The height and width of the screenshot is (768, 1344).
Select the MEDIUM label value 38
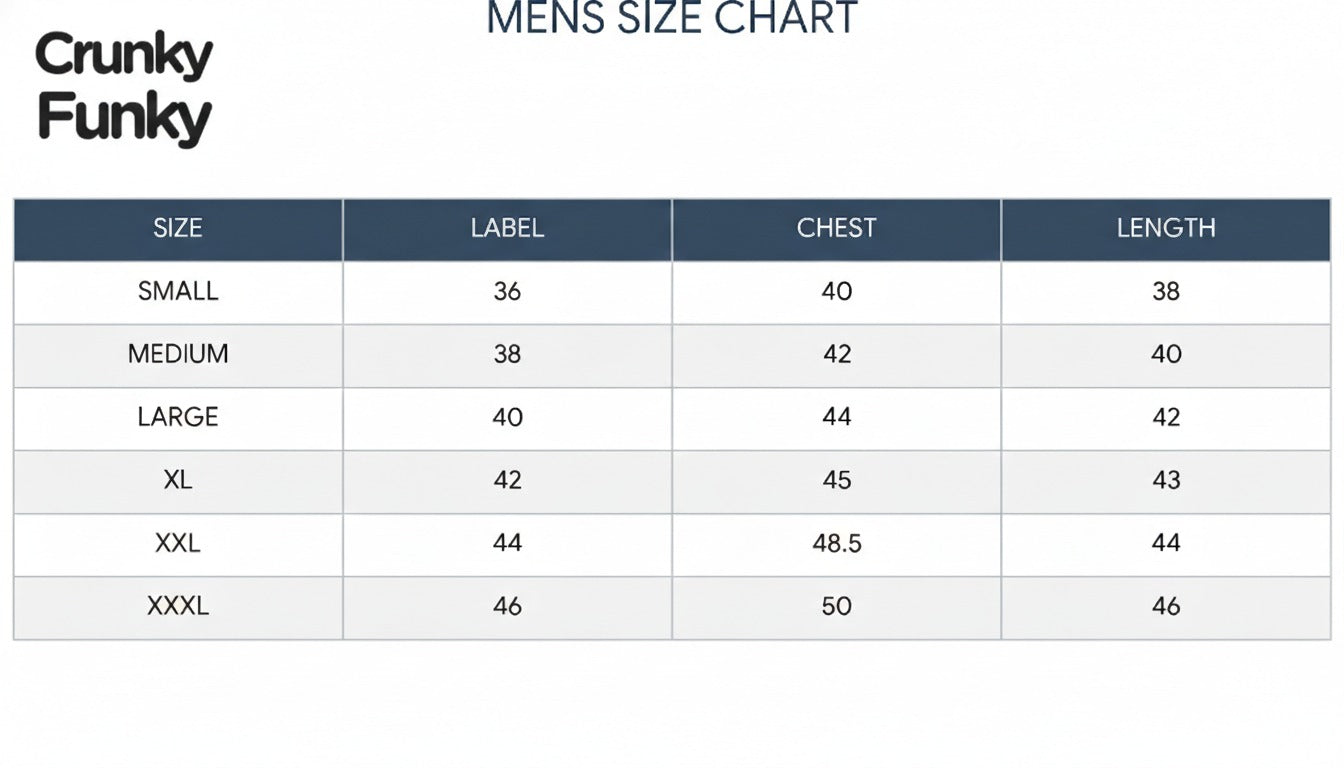507,355
